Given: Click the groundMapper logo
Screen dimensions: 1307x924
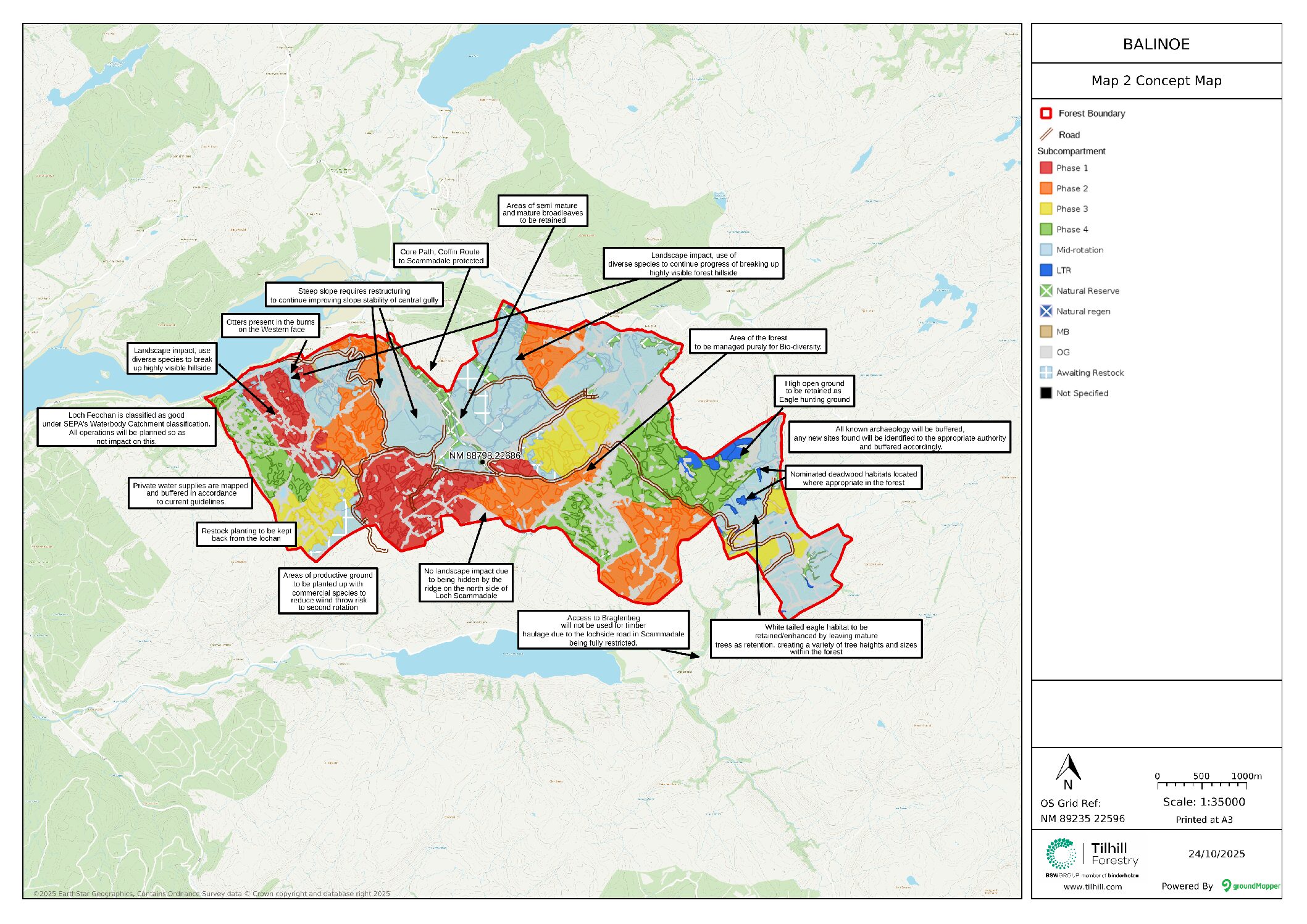Looking at the screenshot, I should (x=1250, y=886).
